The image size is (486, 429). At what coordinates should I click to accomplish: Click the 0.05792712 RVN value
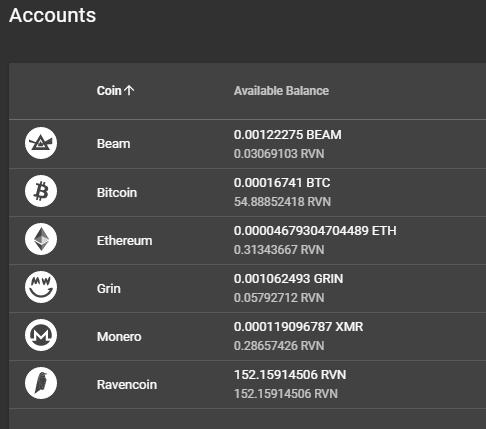pyautogui.click(x=279, y=298)
